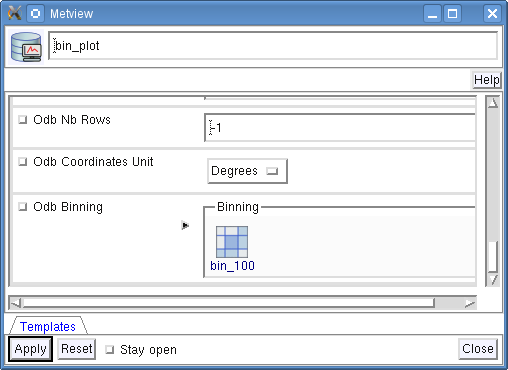This screenshot has height=370, width=508.
Task: Toggle the Odb Coordinates Unit checkbox
Action: pos(22,162)
